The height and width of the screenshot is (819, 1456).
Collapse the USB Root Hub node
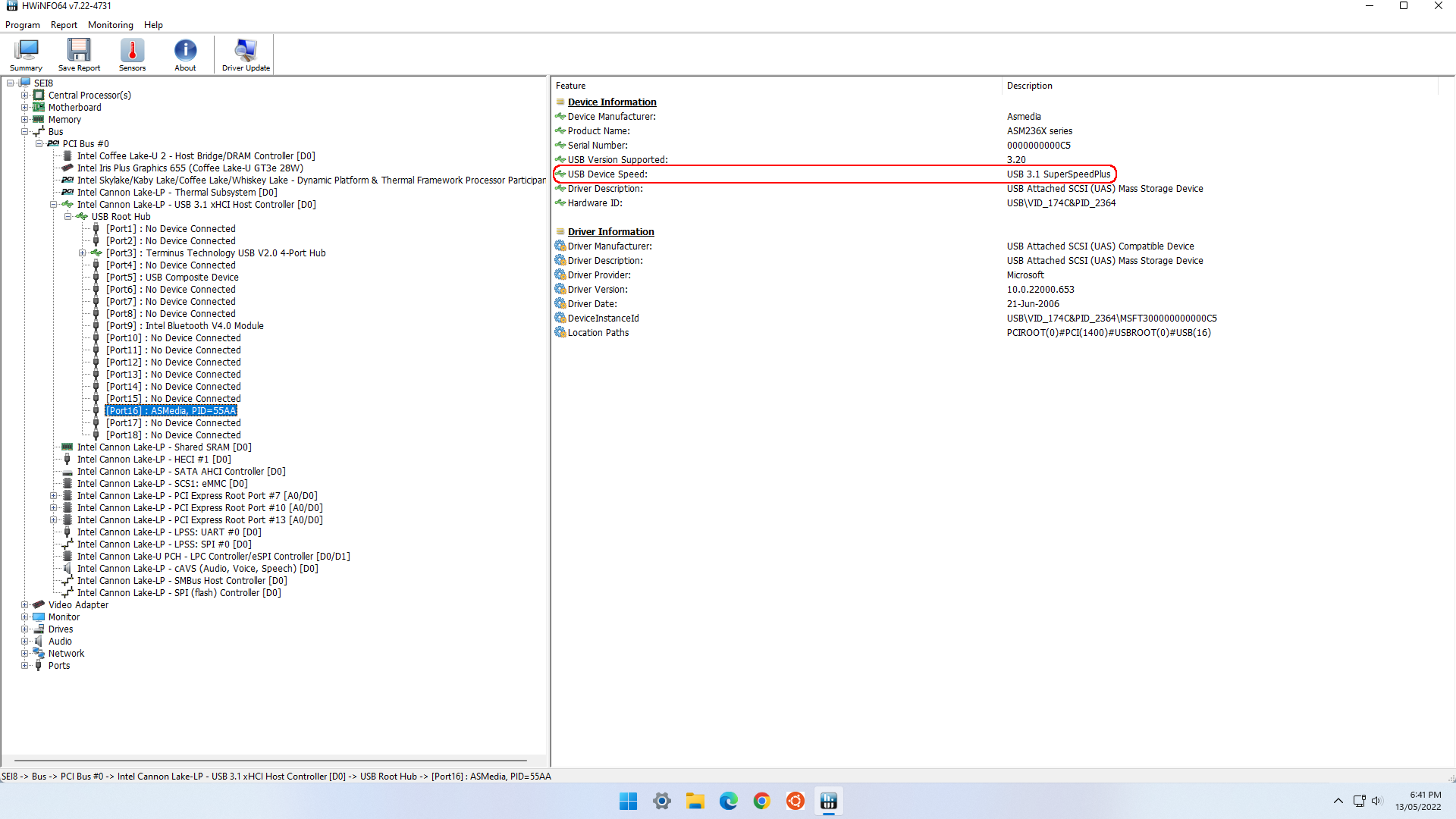pyautogui.click(x=67, y=217)
